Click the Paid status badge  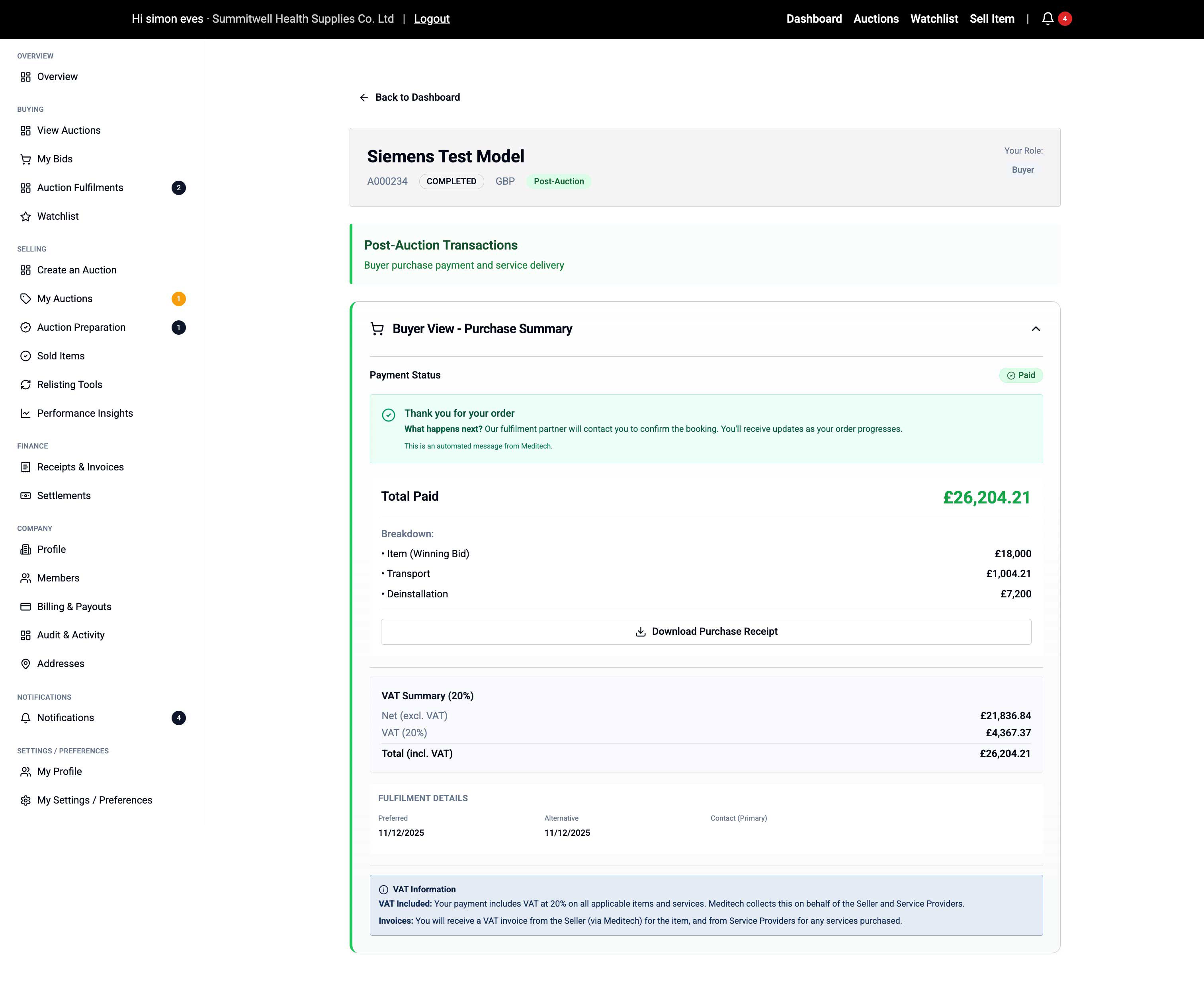click(1020, 375)
